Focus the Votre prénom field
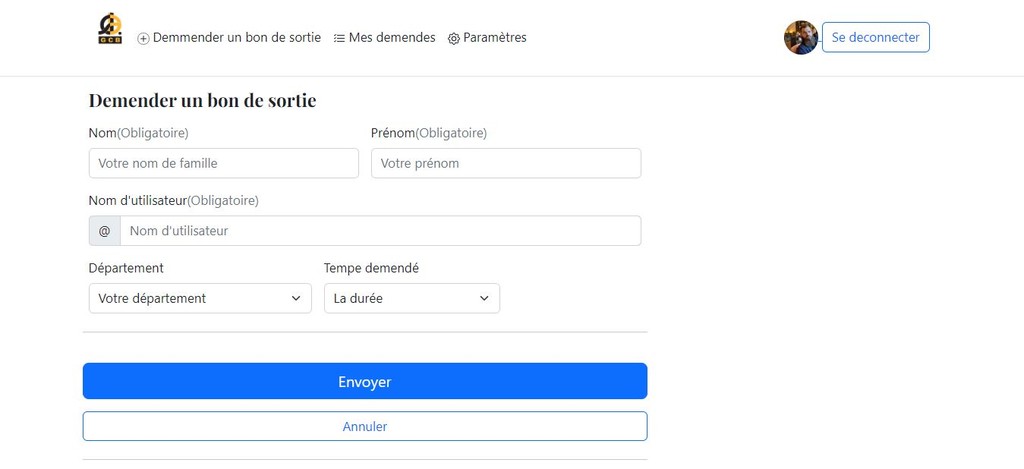Screen dimensions: 1024x469 tap(506, 163)
